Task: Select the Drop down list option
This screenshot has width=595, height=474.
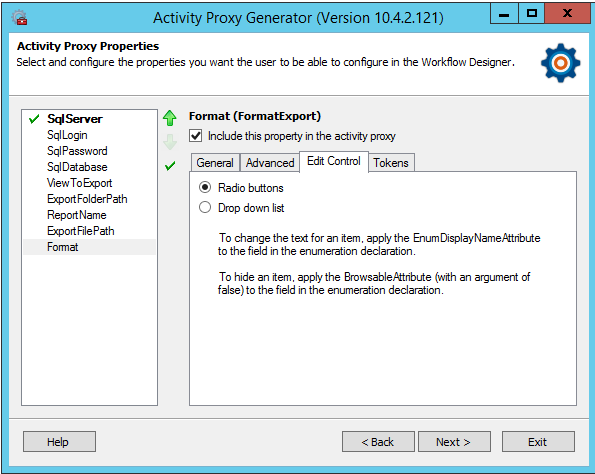Action: [x=205, y=207]
